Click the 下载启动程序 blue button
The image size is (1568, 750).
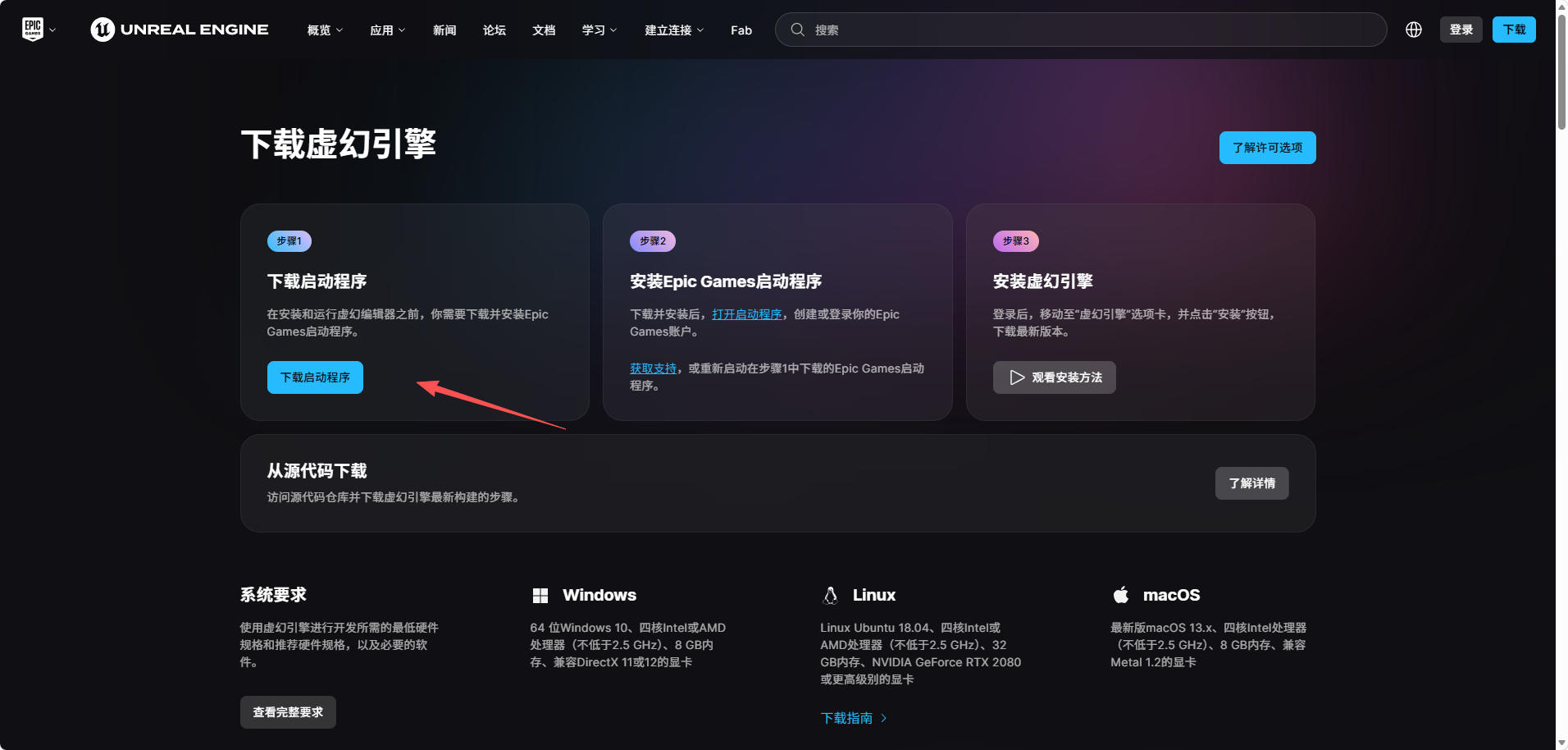coord(315,377)
